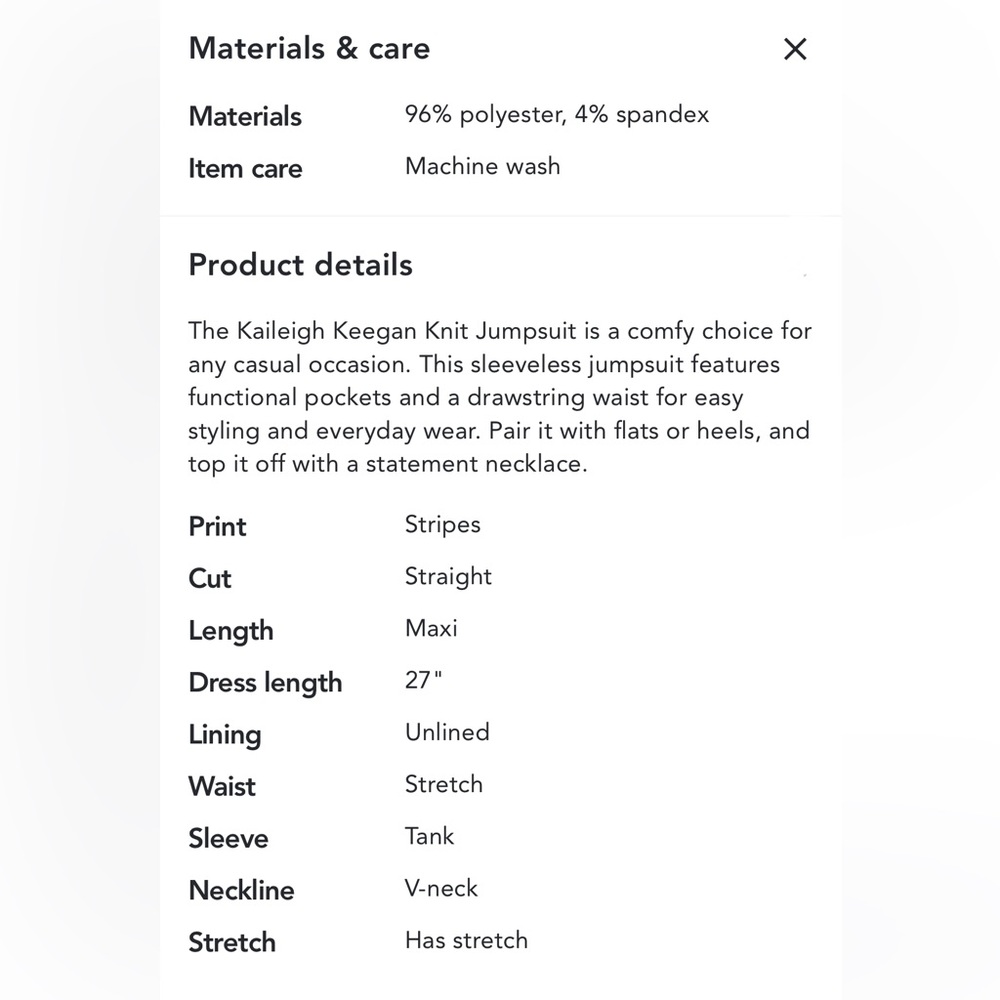Click the Maxi length value
The width and height of the screenshot is (1000, 1000).
pos(431,629)
